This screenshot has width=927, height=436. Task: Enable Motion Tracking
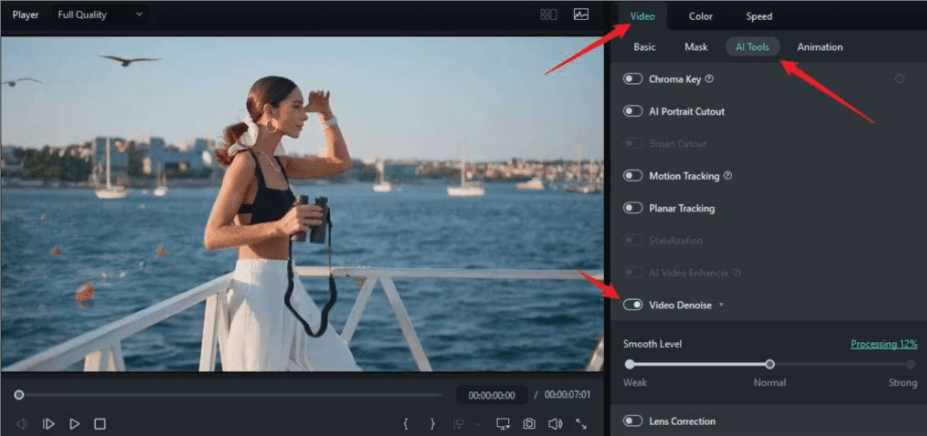click(x=633, y=176)
